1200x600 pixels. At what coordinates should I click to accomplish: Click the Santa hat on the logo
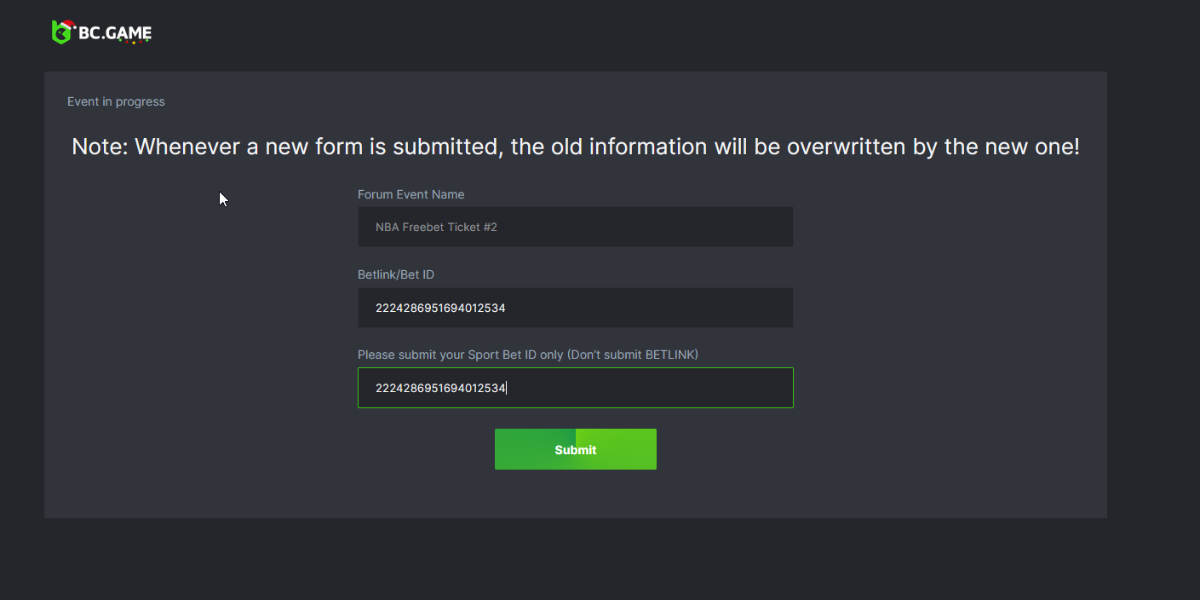(69, 24)
